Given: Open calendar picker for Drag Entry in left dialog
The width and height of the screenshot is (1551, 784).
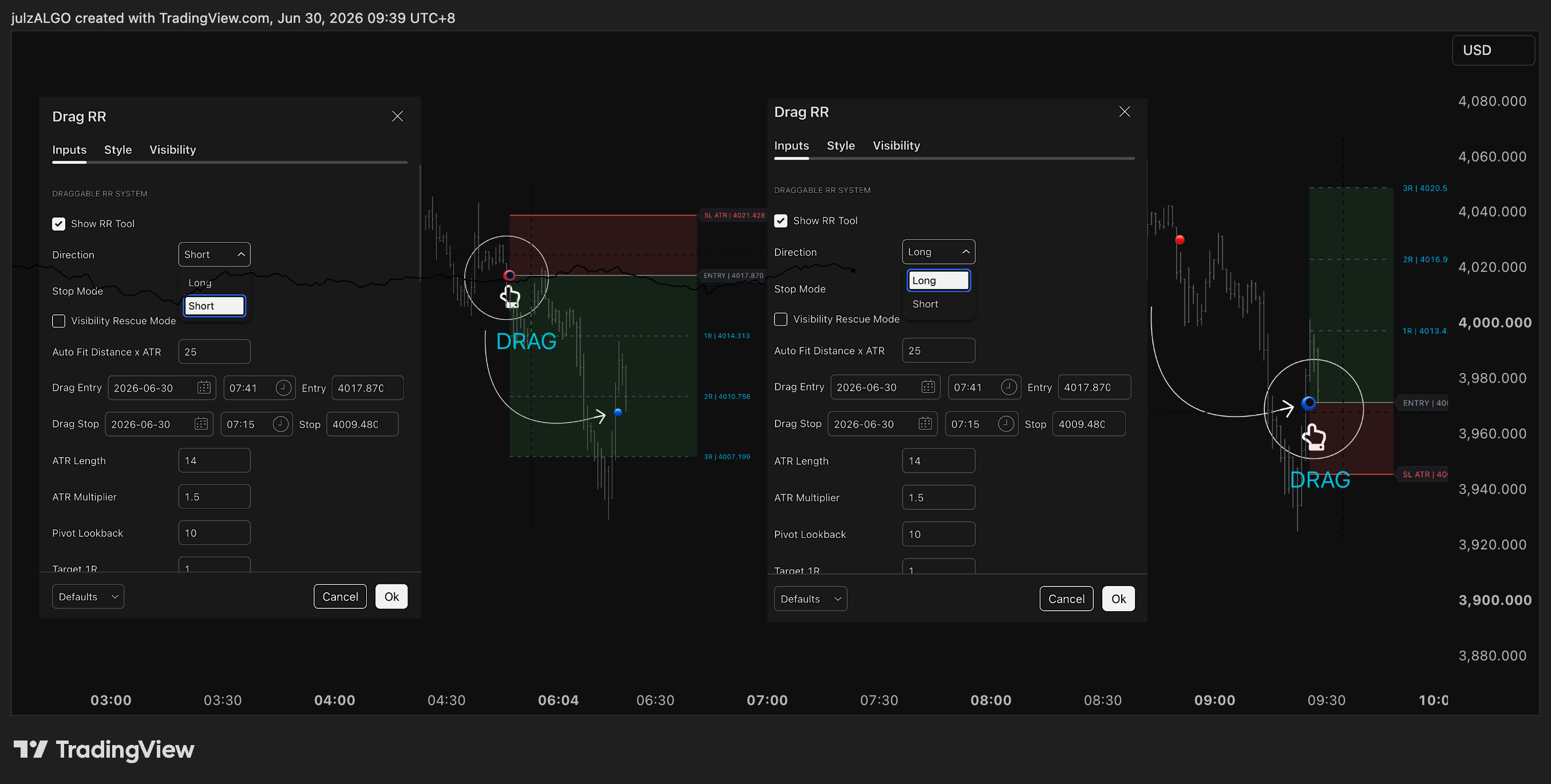Looking at the screenshot, I should pos(204,387).
